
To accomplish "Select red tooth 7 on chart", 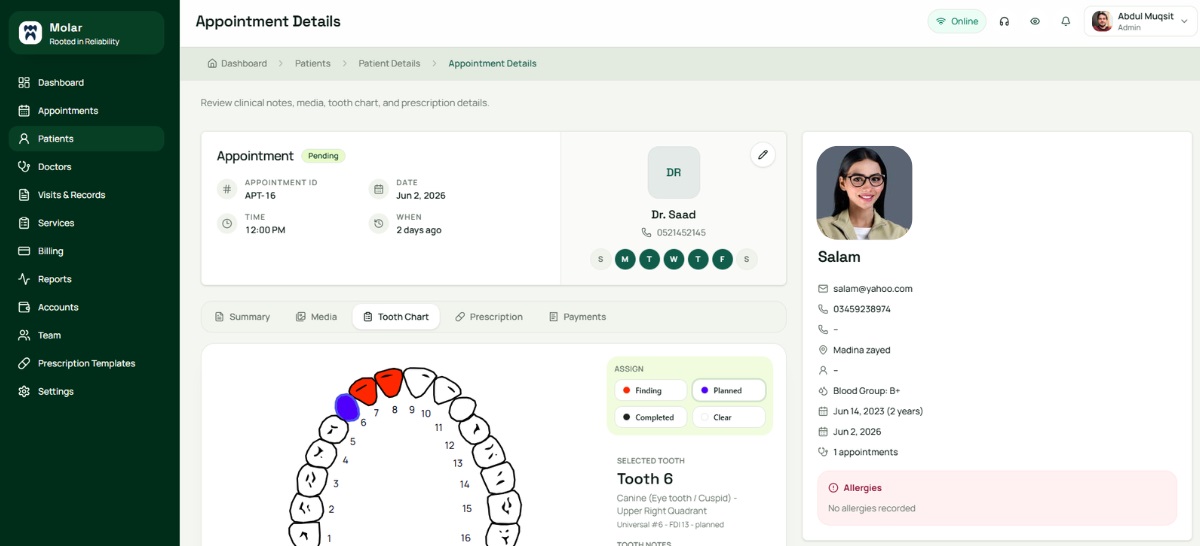I will coord(363,389).
